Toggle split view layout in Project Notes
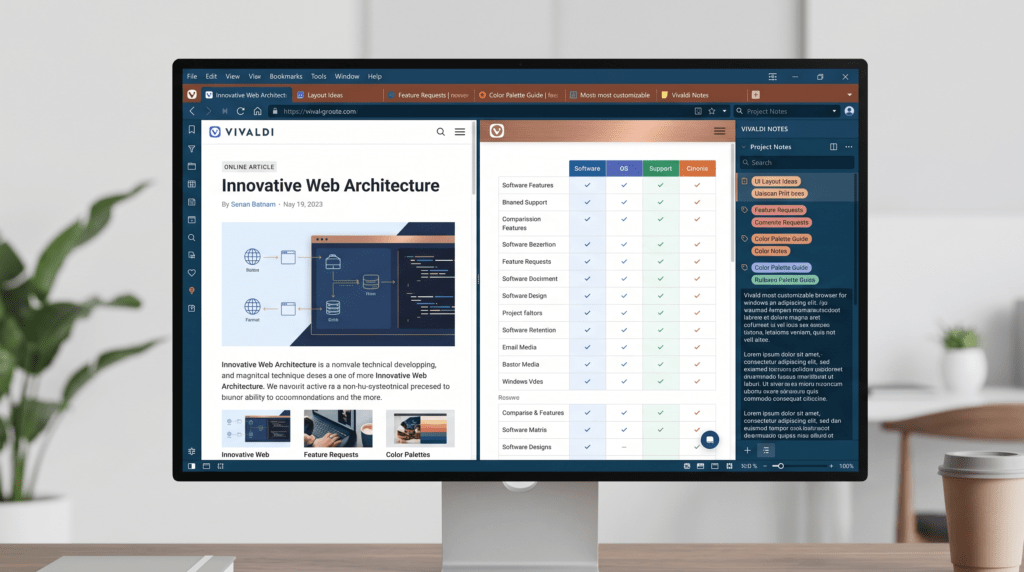The image size is (1024, 572). pos(833,147)
